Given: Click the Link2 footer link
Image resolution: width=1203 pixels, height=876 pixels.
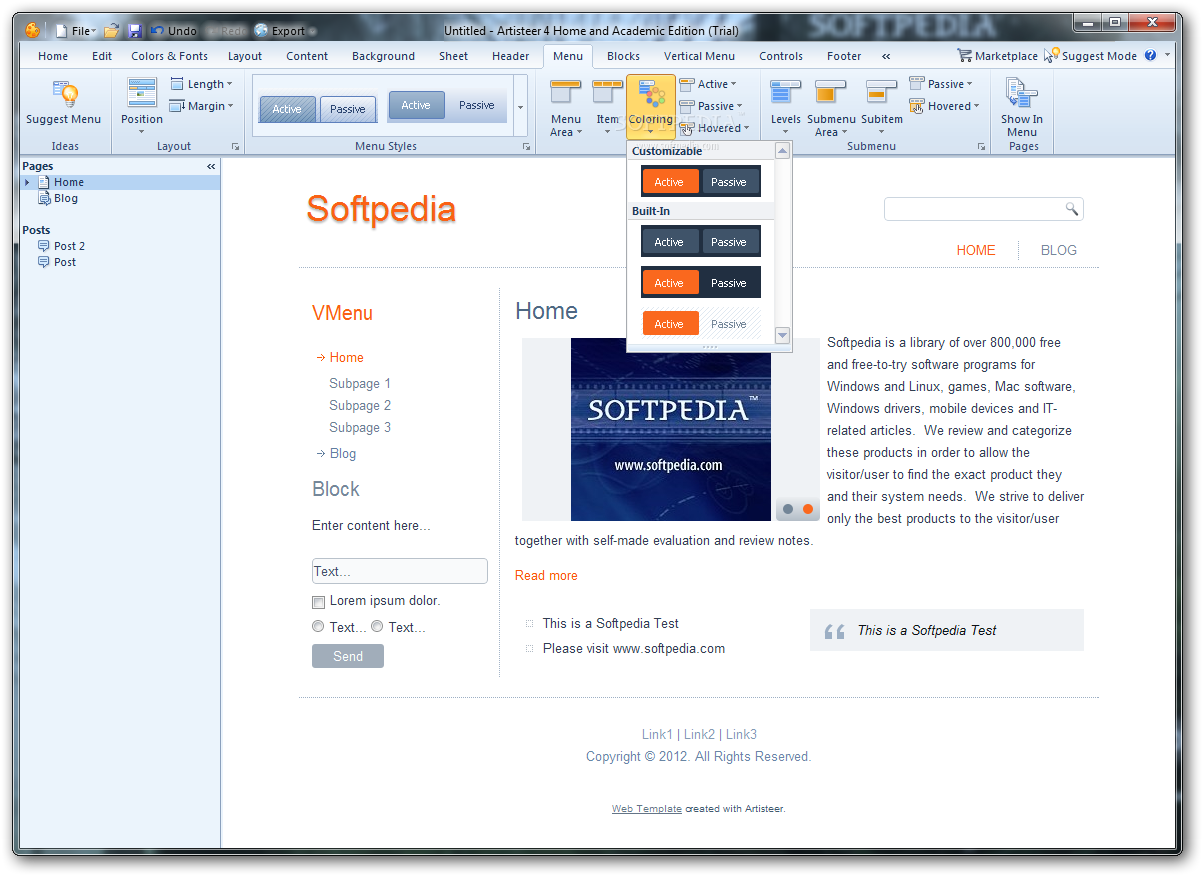Looking at the screenshot, I should click(x=699, y=734).
